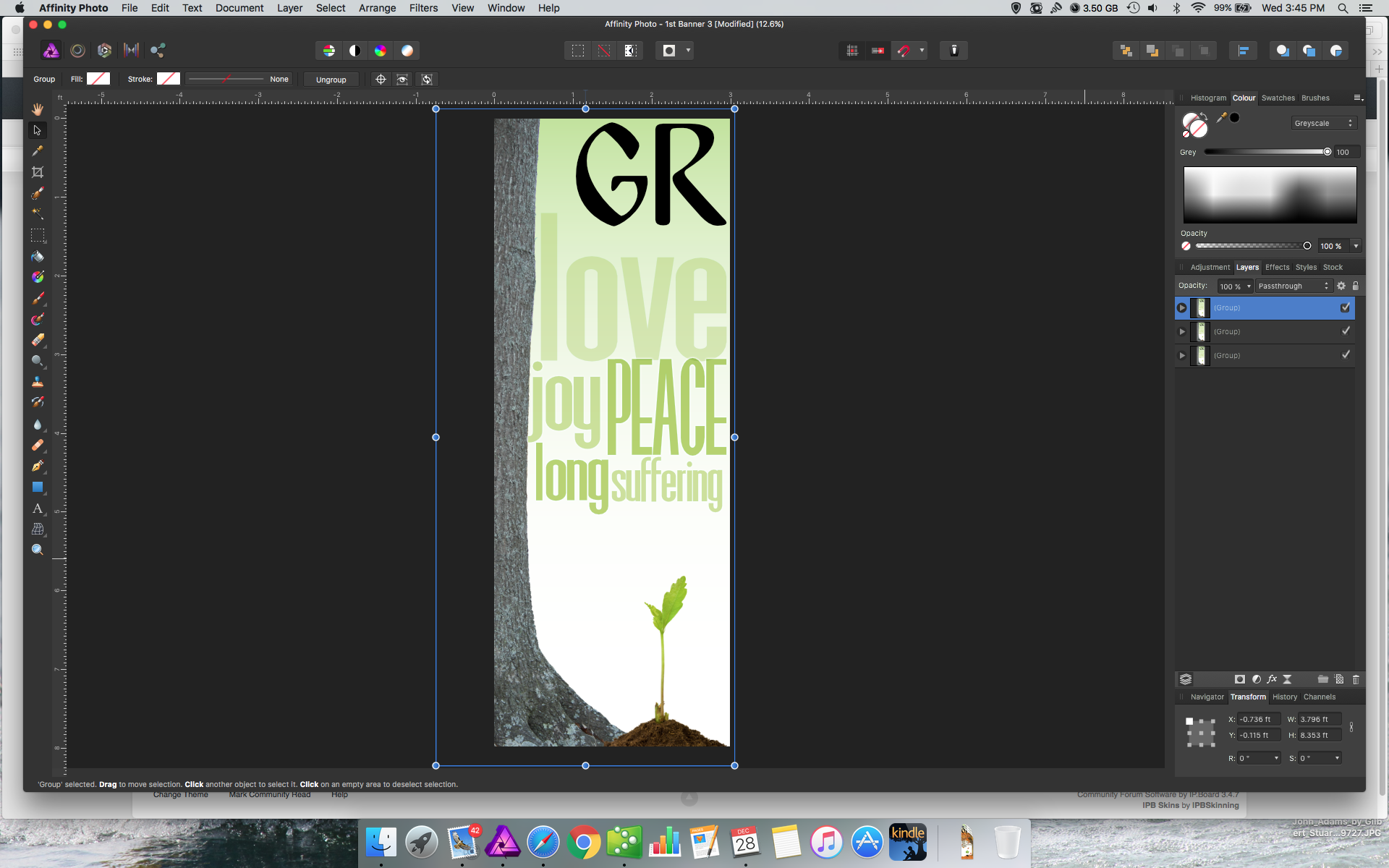The width and height of the screenshot is (1389, 868).
Task: Toggle Snapping magnet button
Action: pos(904,51)
